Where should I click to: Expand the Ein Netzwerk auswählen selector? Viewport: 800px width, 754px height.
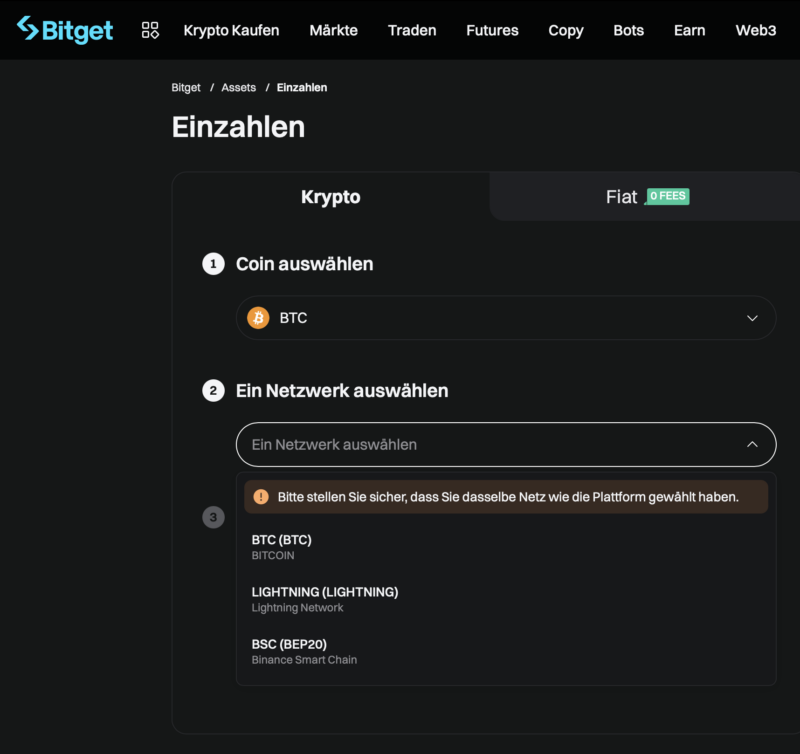[x=505, y=444]
